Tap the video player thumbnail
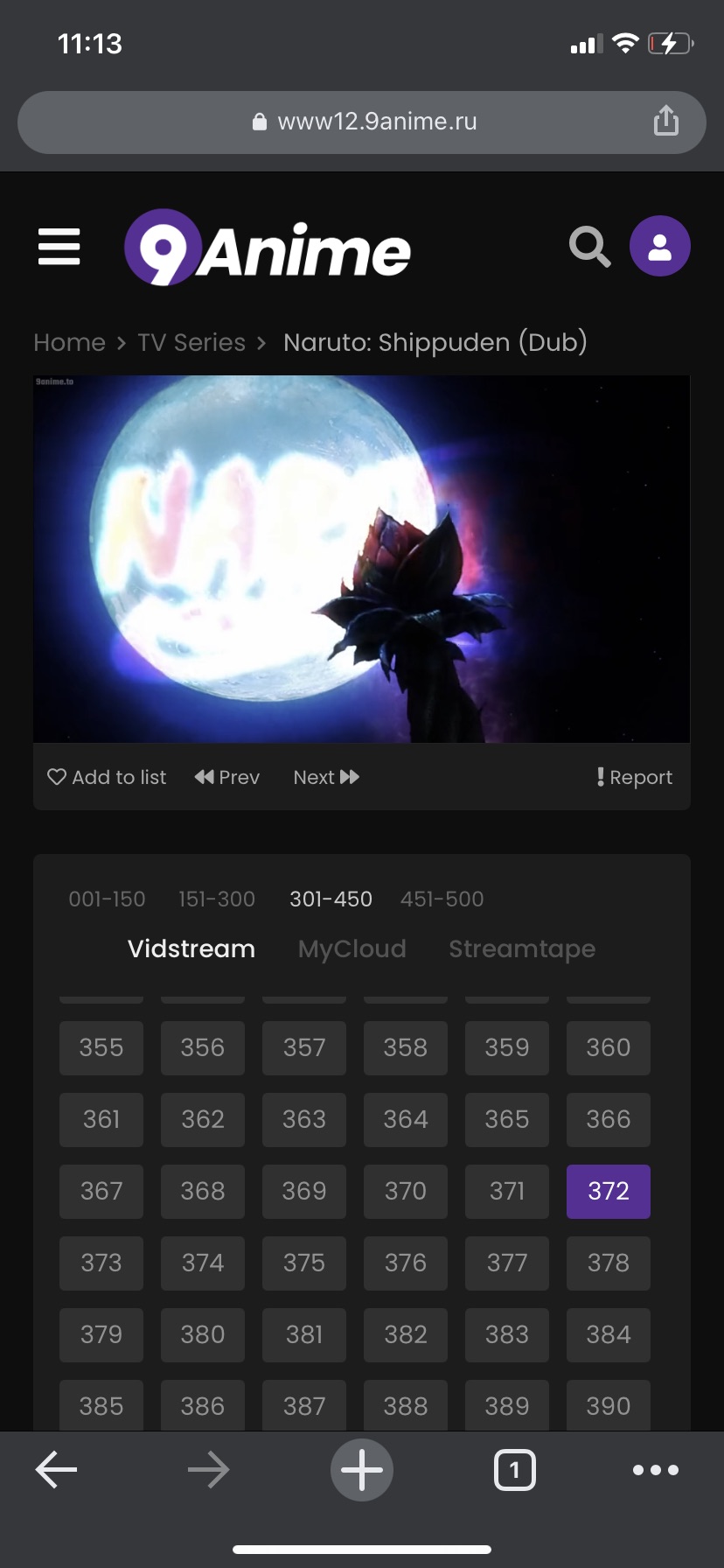724x1568 pixels. [362, 559]
